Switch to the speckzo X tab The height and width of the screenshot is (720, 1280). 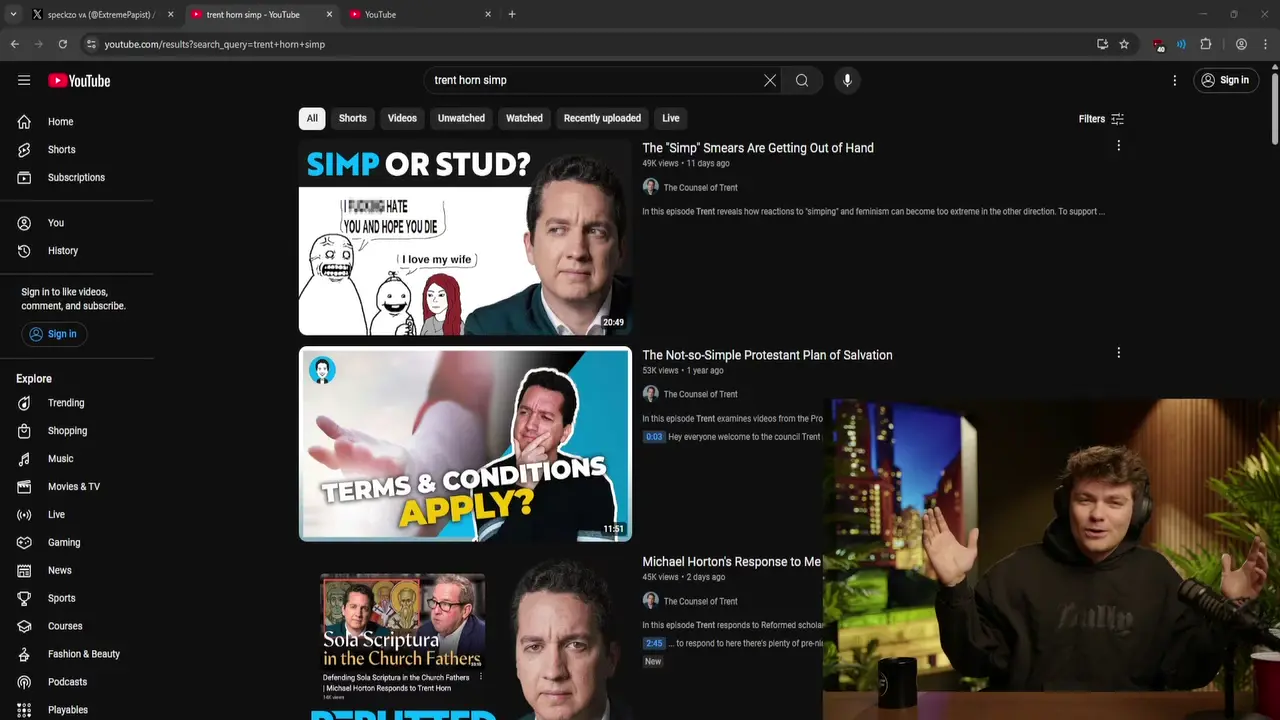100,15
